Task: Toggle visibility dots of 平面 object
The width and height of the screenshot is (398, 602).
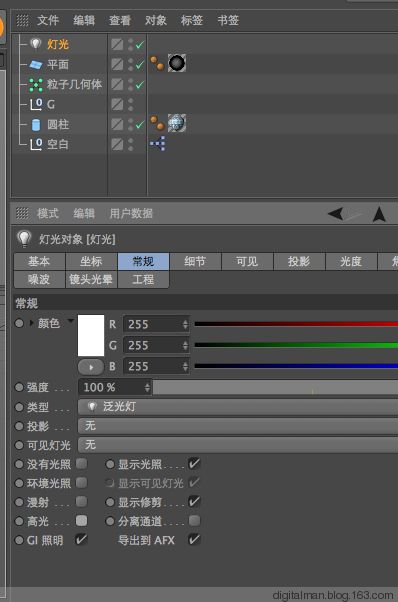Action: [x=130, y=64]
